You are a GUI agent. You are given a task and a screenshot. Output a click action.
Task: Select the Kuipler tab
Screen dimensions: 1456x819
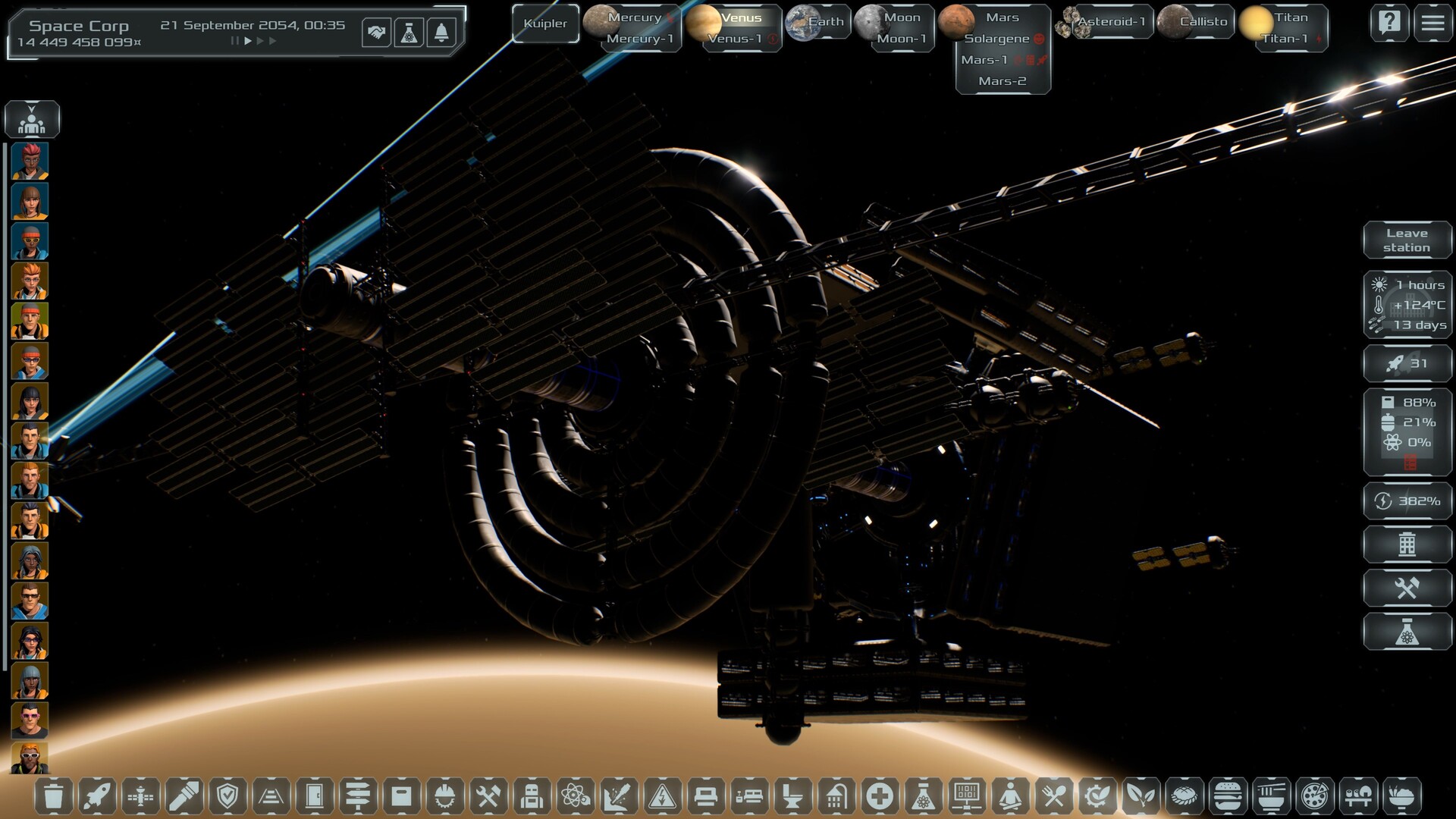[x=544, y=24]
